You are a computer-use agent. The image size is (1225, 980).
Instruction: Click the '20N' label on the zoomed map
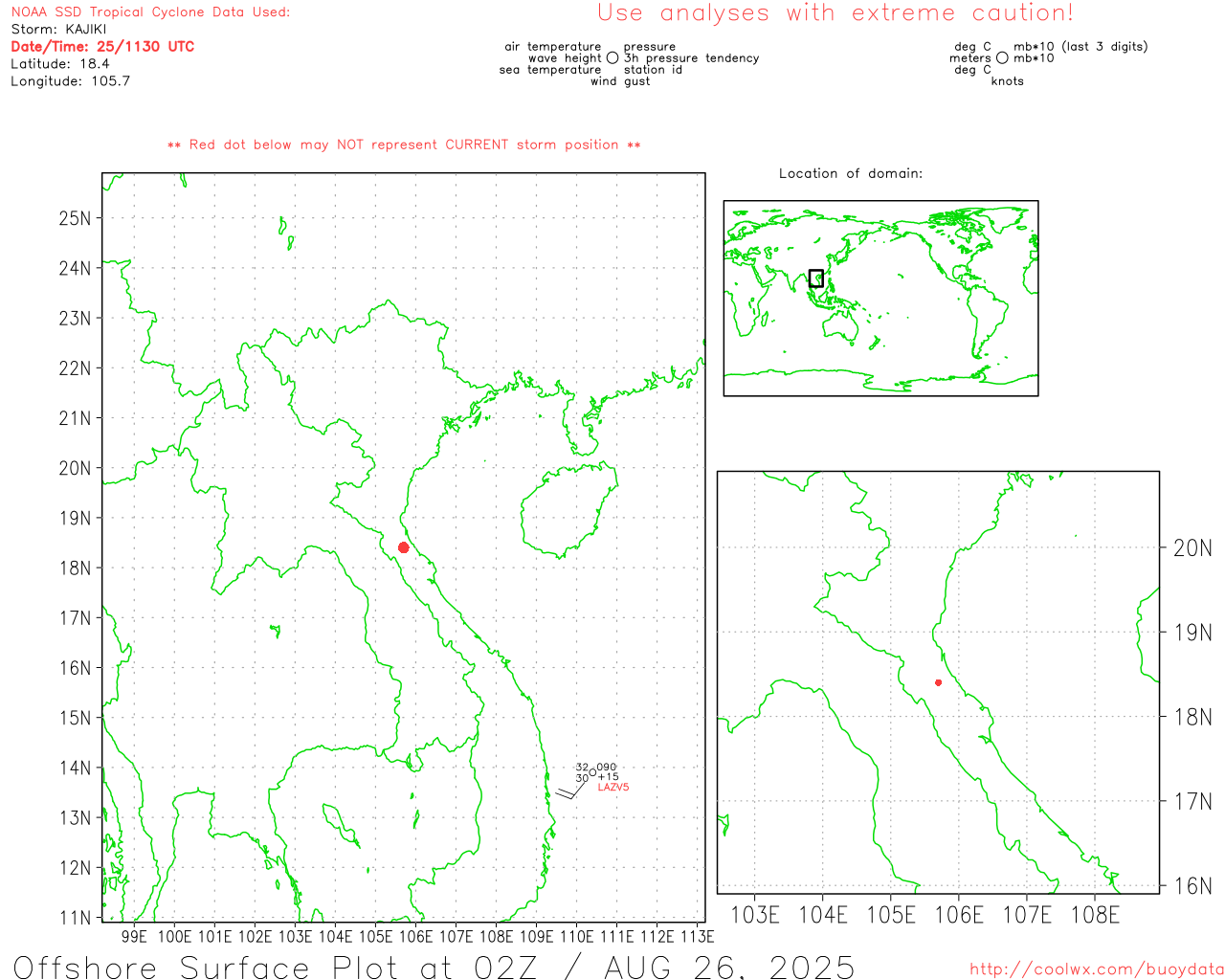click(1192, 548)
